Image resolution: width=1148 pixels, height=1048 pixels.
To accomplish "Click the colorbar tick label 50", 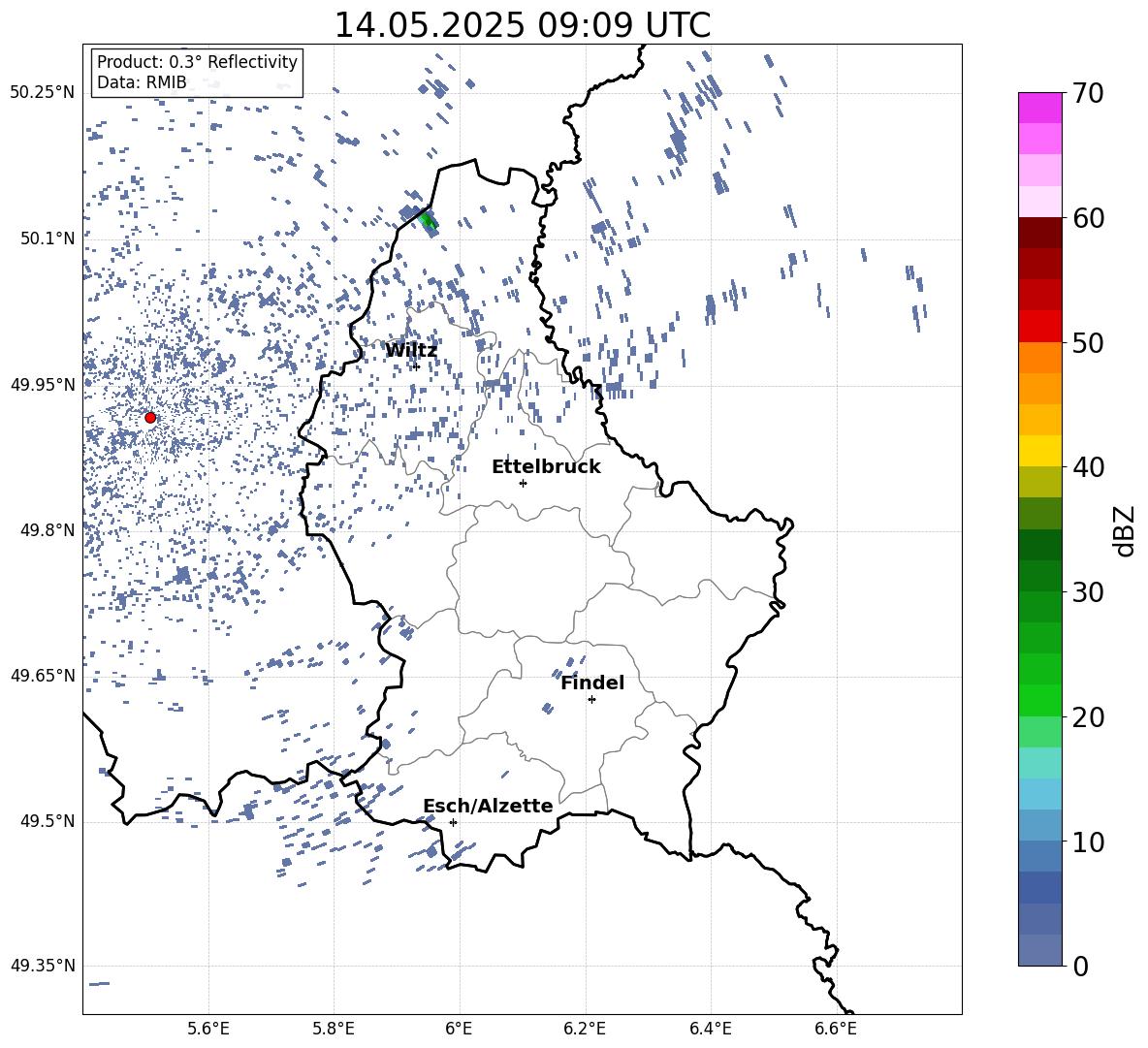I will 1088,343.
